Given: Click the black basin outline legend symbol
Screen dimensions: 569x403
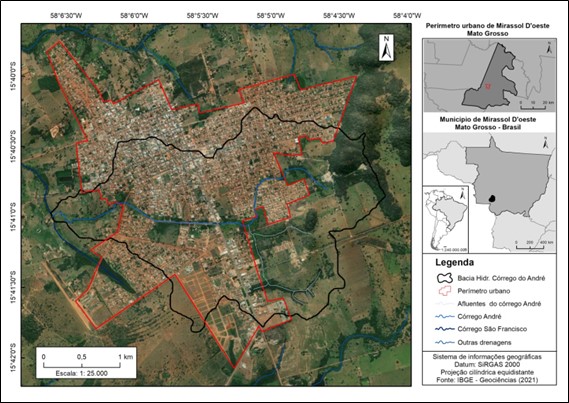Looking at the screenshot, I should click(x=445, y=278).
